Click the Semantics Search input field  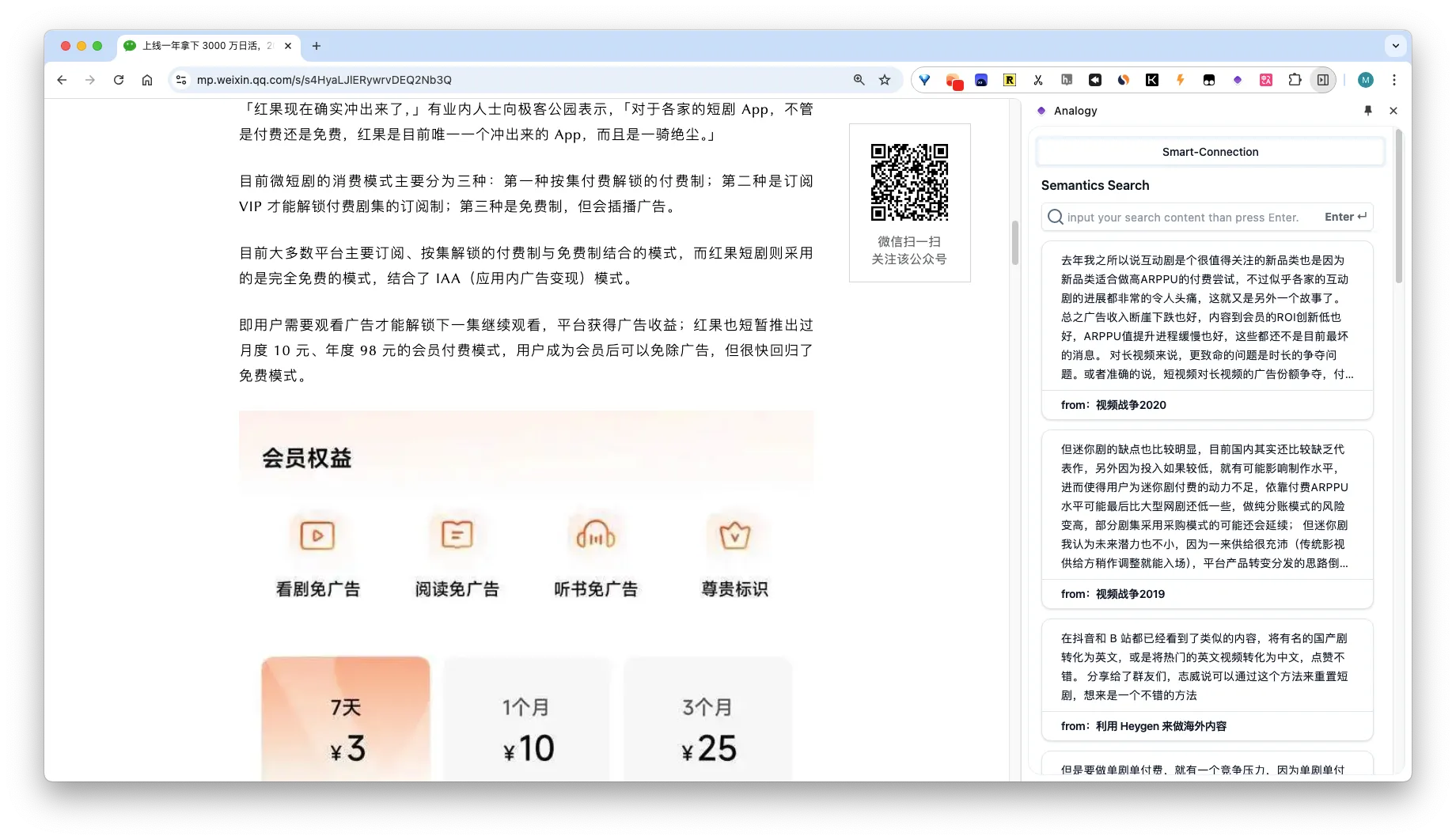[x=1183, y=218]
